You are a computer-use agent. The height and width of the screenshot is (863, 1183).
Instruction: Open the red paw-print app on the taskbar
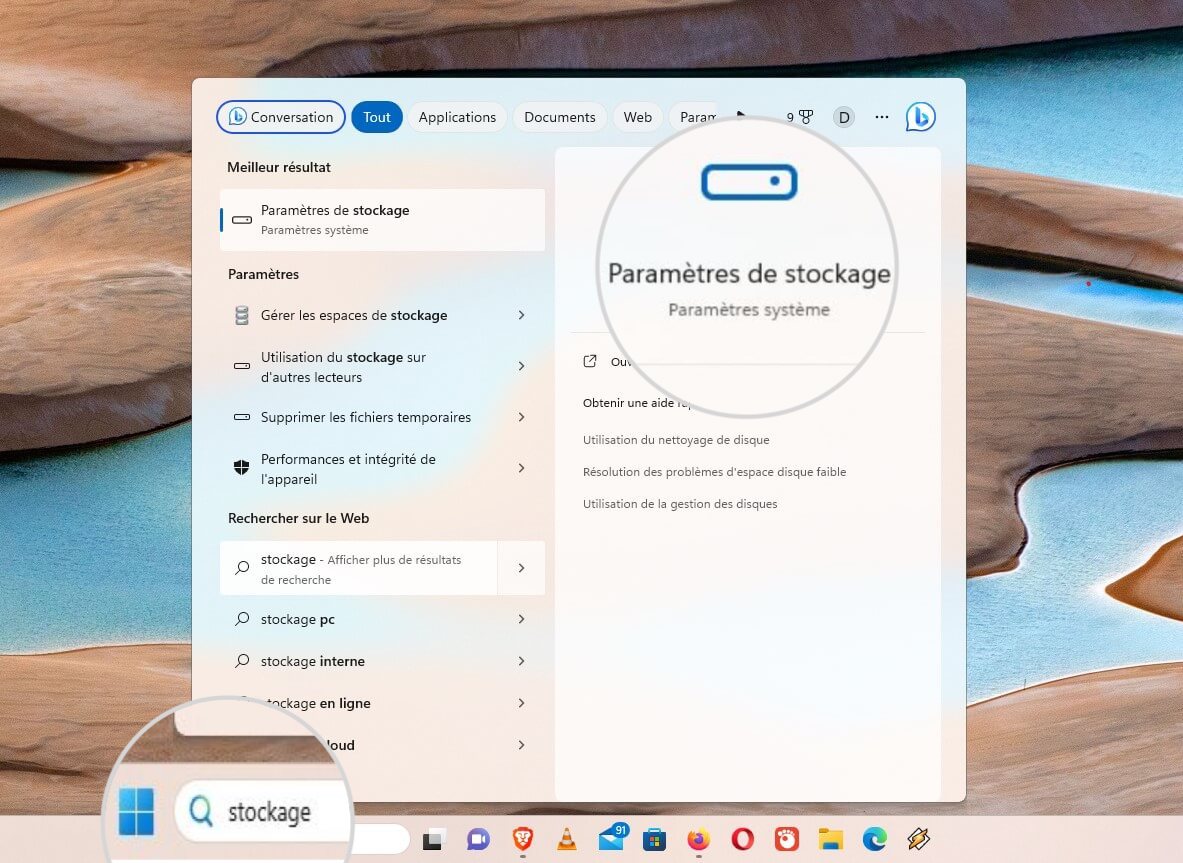(x=786, y=839)
